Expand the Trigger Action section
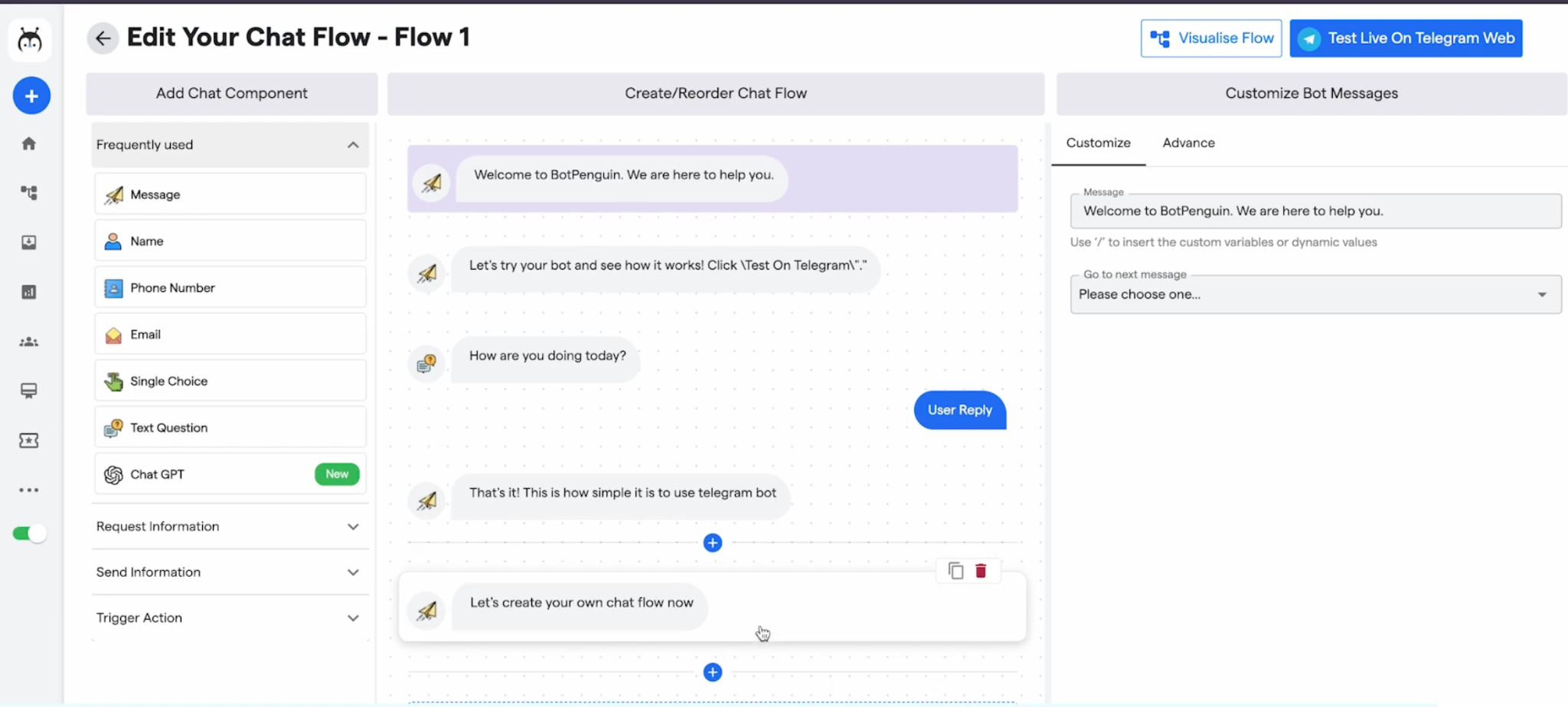This screenshot has width=1568, height=707. (230, 617)
